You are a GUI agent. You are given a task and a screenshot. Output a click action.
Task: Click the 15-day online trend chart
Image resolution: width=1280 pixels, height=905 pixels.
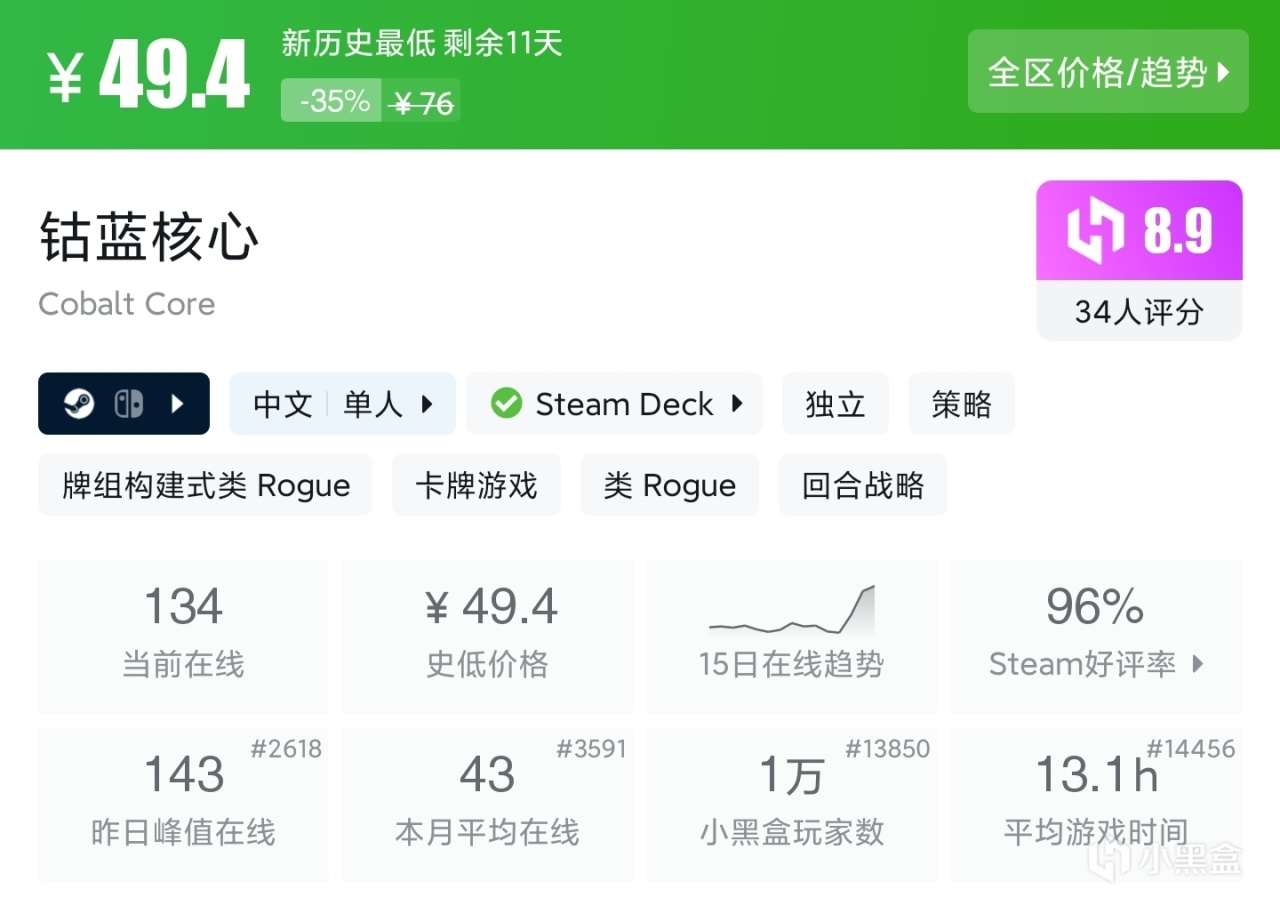[x=791, y=610]
